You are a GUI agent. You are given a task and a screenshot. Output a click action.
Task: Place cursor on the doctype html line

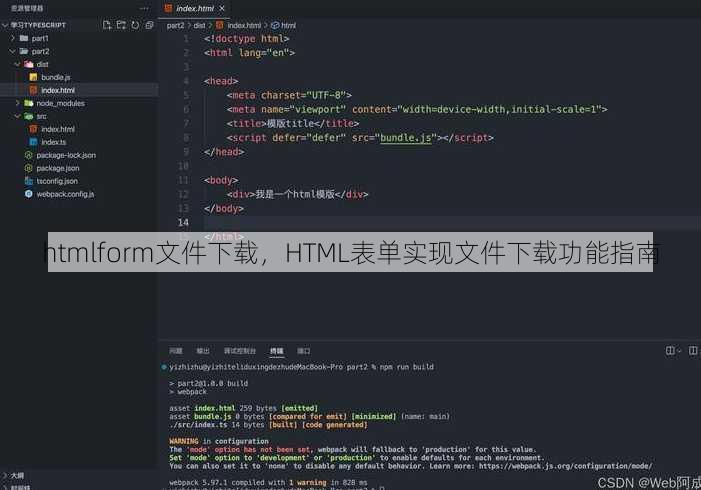246,39
